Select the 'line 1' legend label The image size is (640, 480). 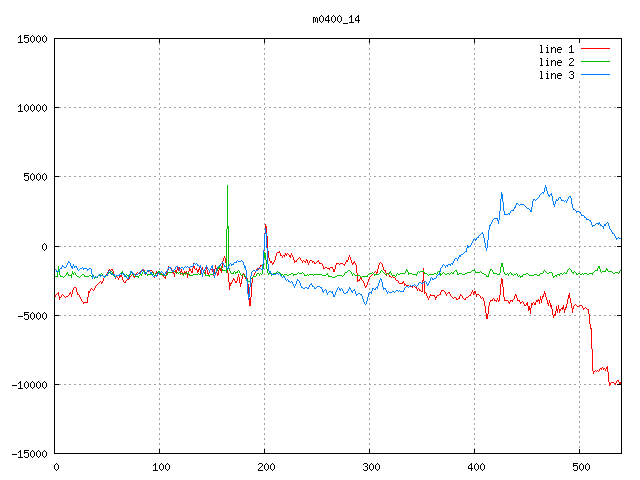click(x=556, y=49)
